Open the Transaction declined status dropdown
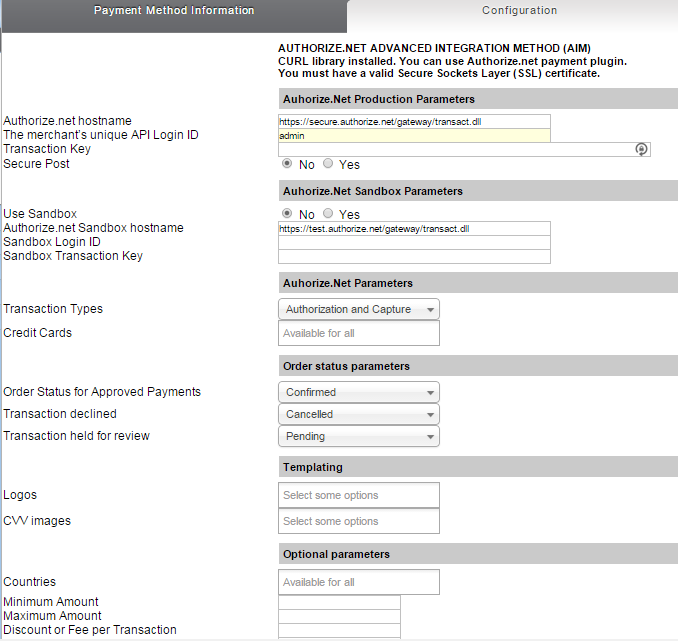The height and width of the screenshot is (641, 678). pyautogui.click(x=359, y=414)
